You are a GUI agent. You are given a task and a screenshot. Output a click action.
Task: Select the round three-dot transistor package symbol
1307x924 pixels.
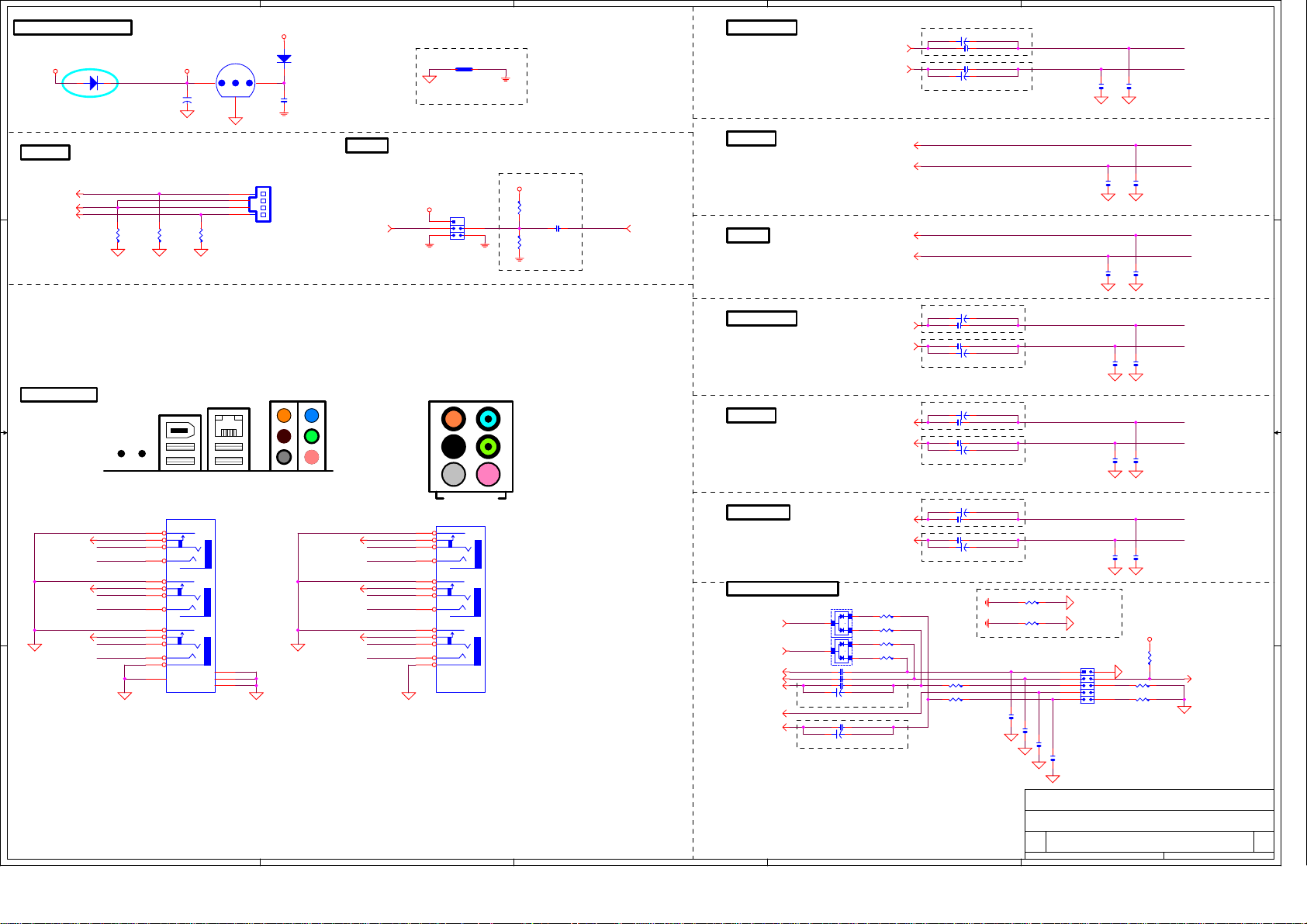(236, 81)
